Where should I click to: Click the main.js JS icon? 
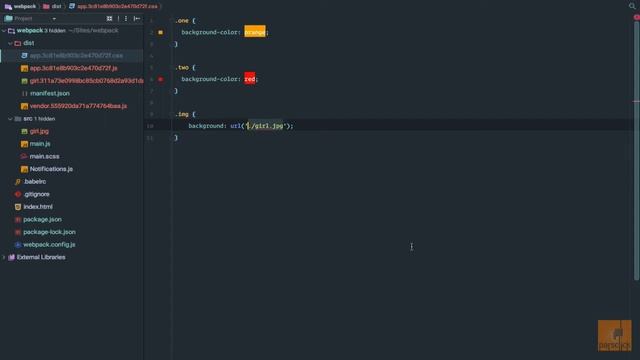pos(24,144)
